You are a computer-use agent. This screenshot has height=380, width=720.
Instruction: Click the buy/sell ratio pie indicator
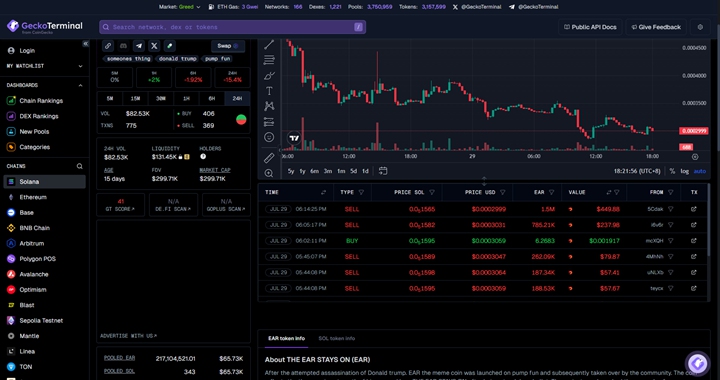pos(241,120)
